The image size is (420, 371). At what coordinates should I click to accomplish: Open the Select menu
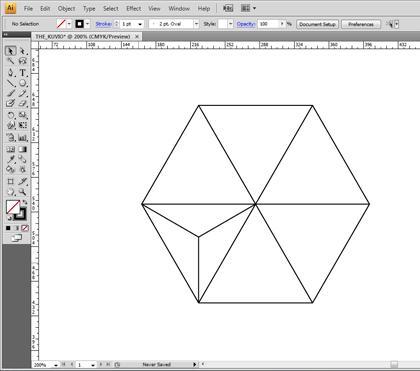tap(111, 8)
